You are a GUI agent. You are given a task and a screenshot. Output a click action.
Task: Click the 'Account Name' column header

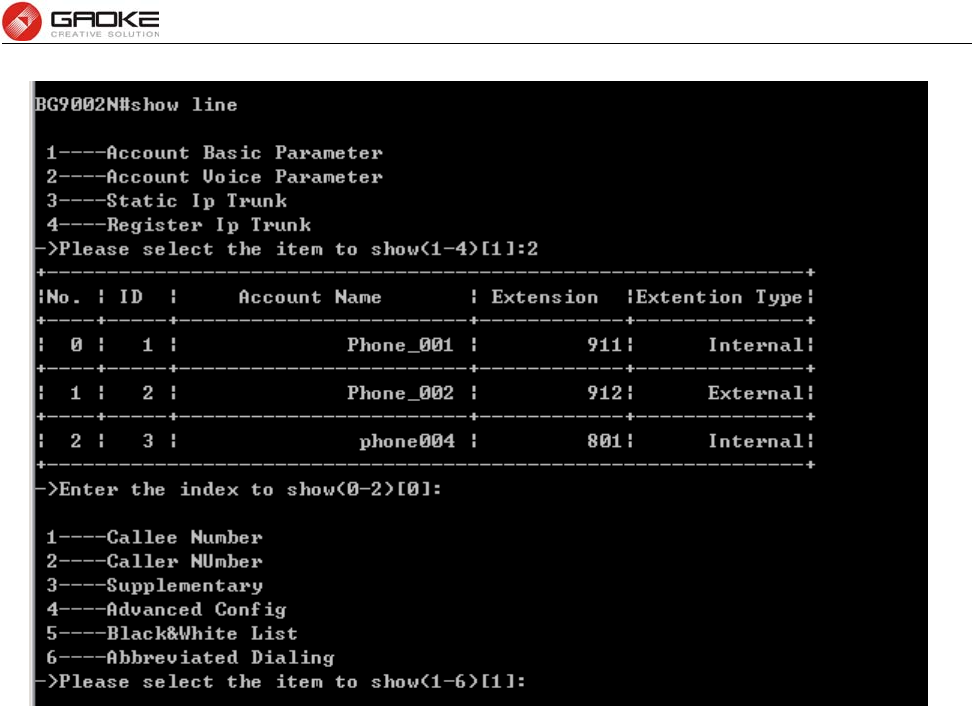pyautogui.click(x=310, y=297)
